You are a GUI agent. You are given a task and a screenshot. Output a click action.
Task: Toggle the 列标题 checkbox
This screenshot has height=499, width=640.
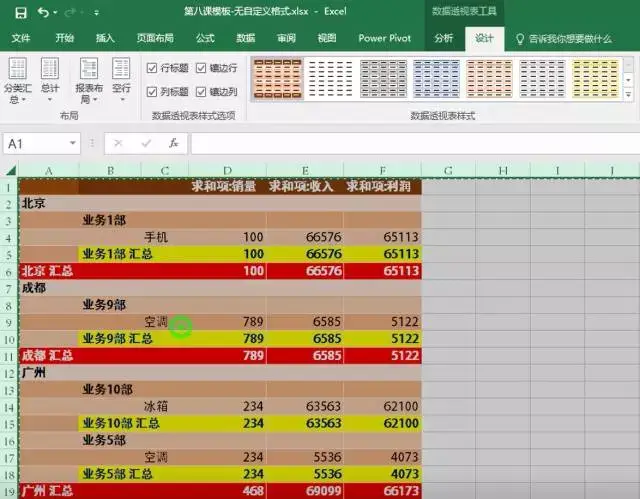(x=152, y=92)
